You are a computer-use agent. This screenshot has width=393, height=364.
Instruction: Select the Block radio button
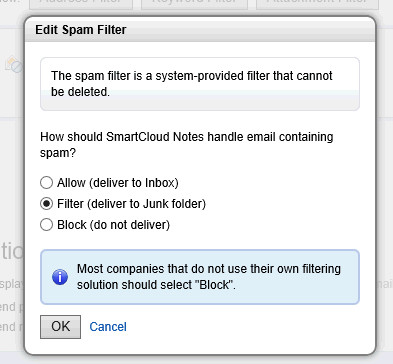pyautogui.click(x=46, y=225)
